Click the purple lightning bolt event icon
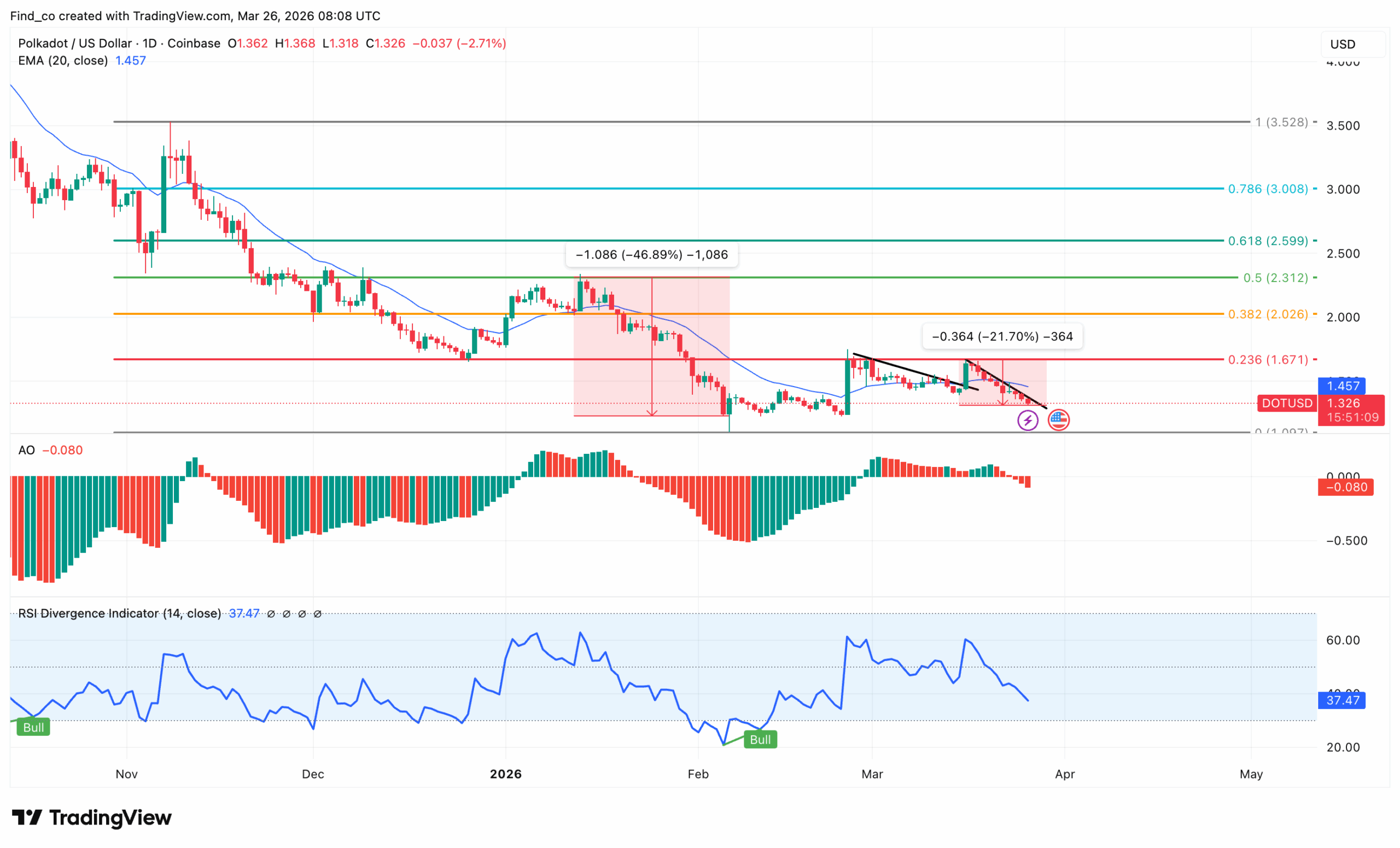This screenshot has height=848, width=1400. pyautogui.click(x=1027, y=420)
